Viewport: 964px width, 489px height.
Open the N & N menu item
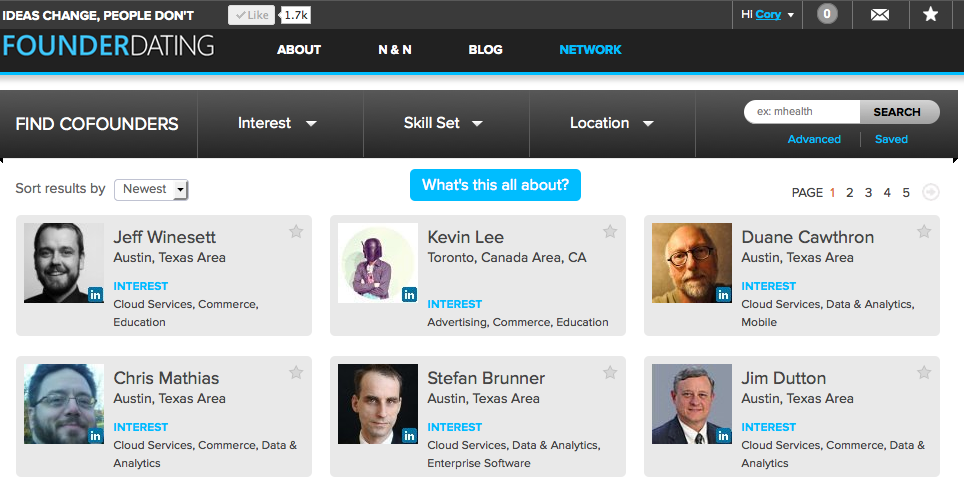(395, 50)
